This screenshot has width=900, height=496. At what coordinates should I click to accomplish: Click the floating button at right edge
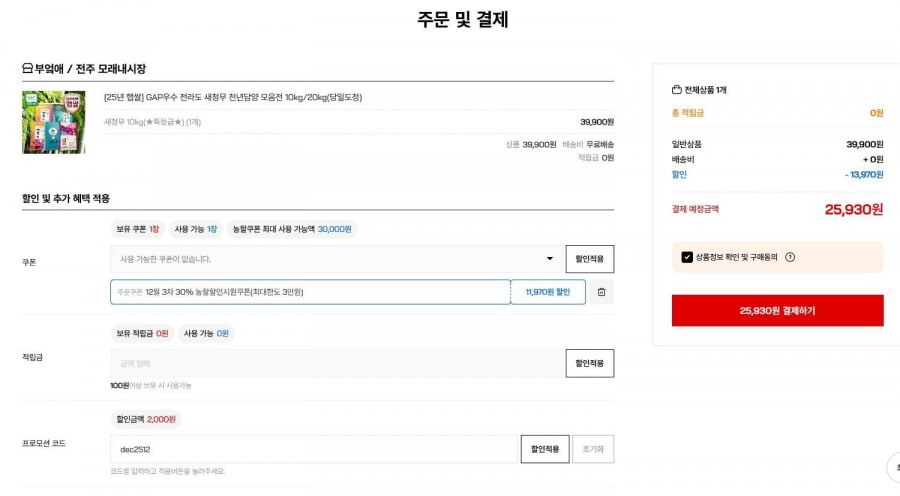[x=893, y=467]
